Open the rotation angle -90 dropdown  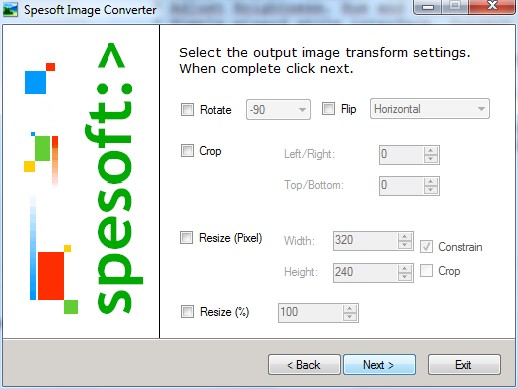pyautogui.click(x=278, y=109)
